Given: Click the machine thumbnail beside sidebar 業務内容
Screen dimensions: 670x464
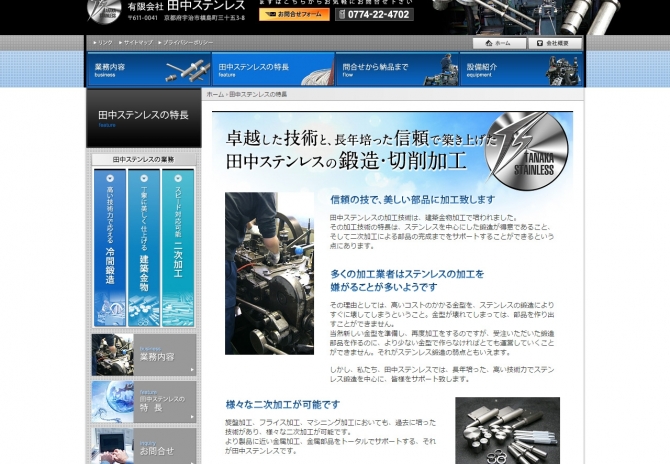Looking at the screenshot, I should click(x=113, y=355).
